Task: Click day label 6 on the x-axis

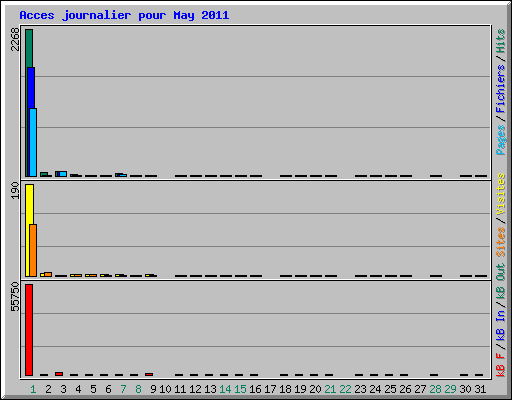Action: pyautogui.click(x=108, y=389)
